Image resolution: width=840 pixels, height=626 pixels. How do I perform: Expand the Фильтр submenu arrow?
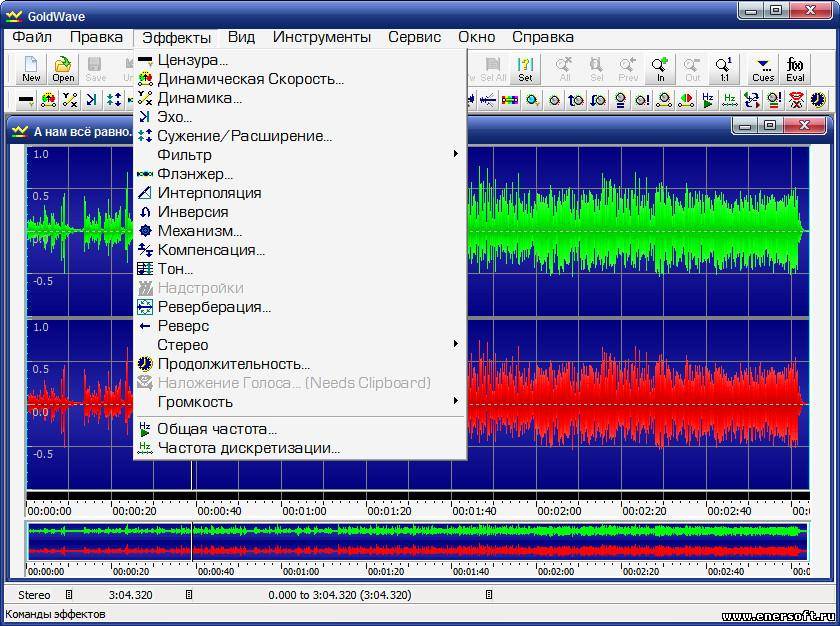[456, 154]
